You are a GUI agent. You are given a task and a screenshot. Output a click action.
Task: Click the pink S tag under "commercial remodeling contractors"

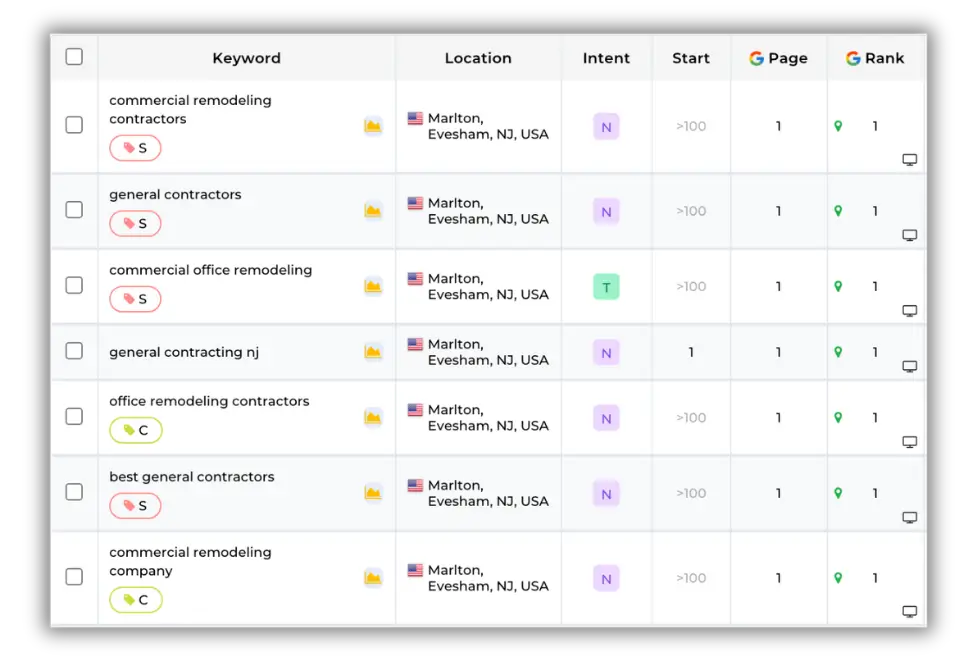click(x=135, y=147)
